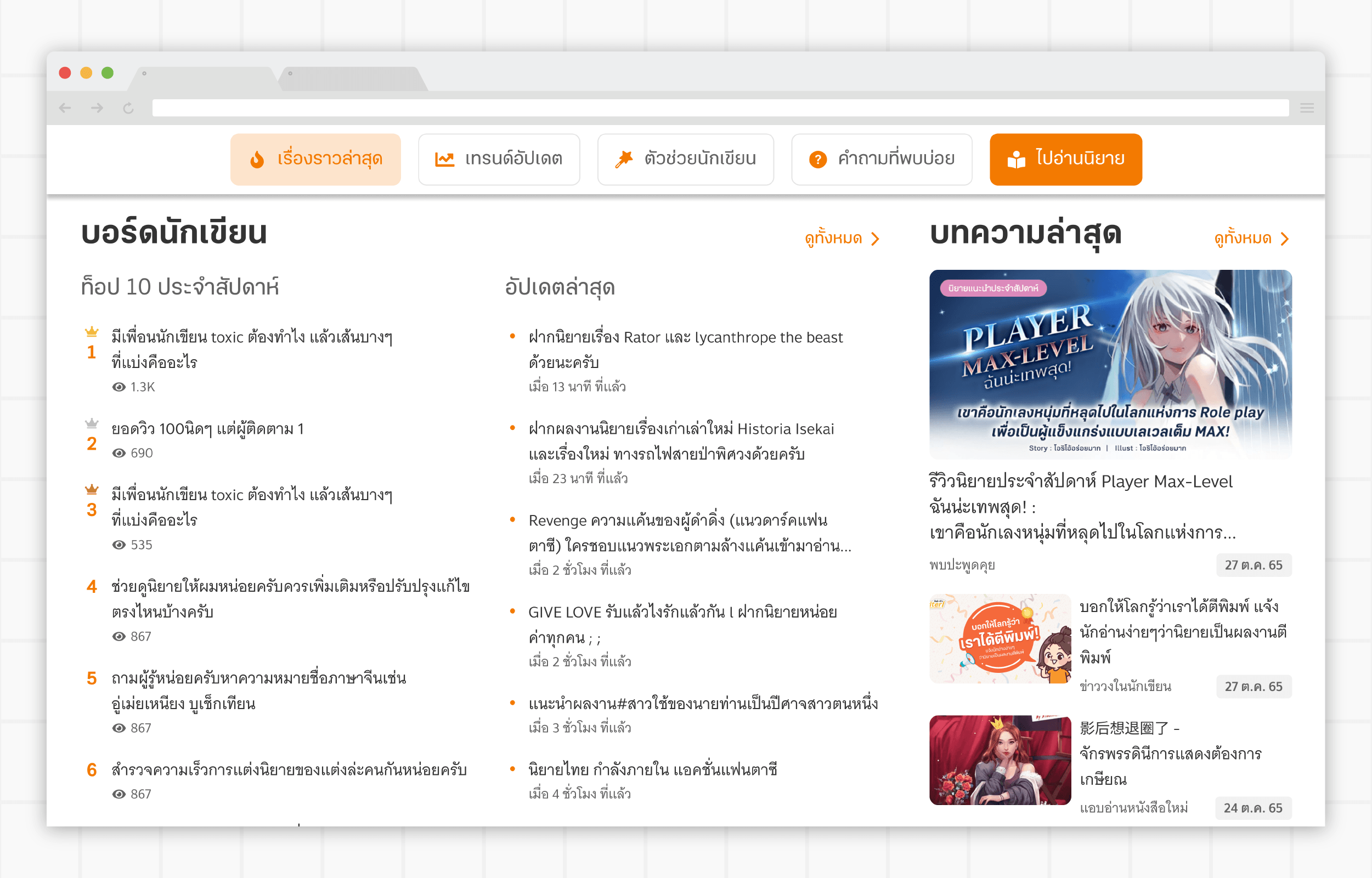1372x878 pixels.
Task: Click the eye icon beside 535 views
Action: click(118, 545)
